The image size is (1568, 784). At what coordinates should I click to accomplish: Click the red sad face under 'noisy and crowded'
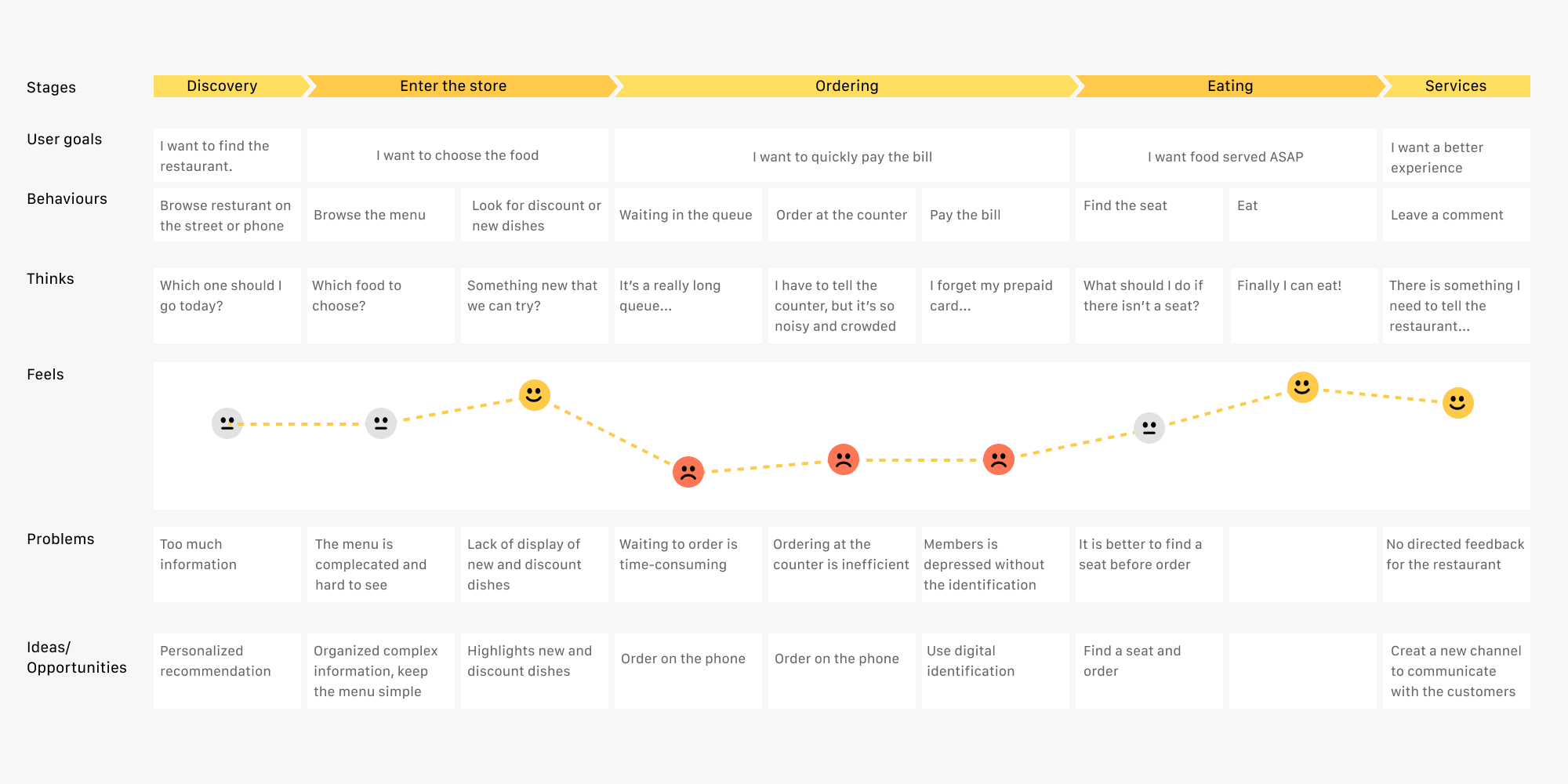point(844,459)
